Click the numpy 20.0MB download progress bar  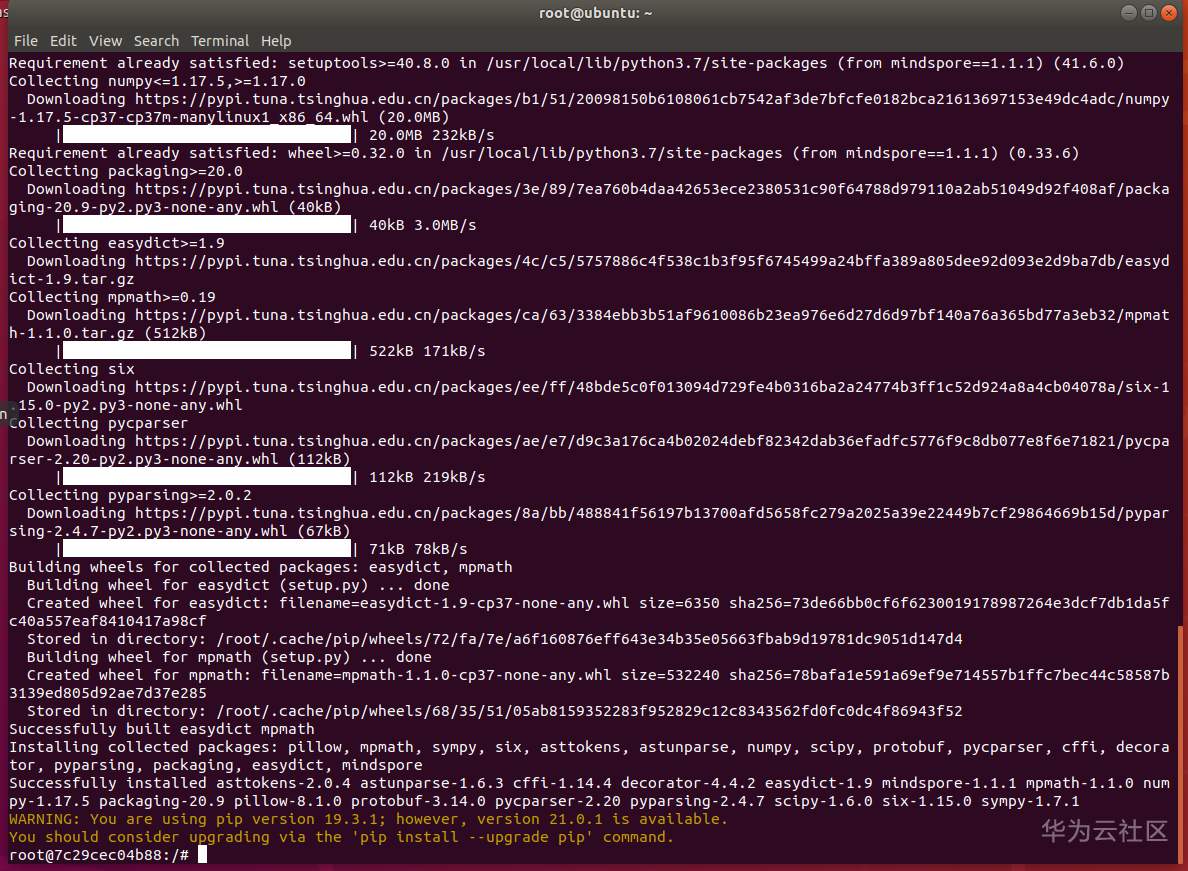tap(206, 135)
